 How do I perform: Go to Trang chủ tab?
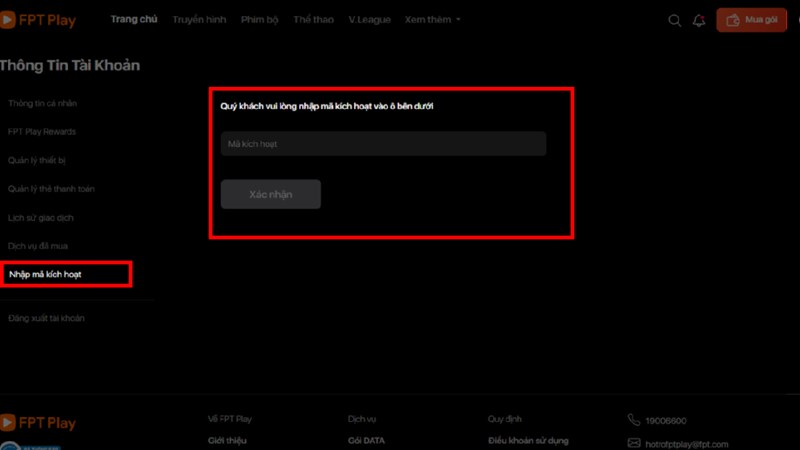[x=134, y=19]
